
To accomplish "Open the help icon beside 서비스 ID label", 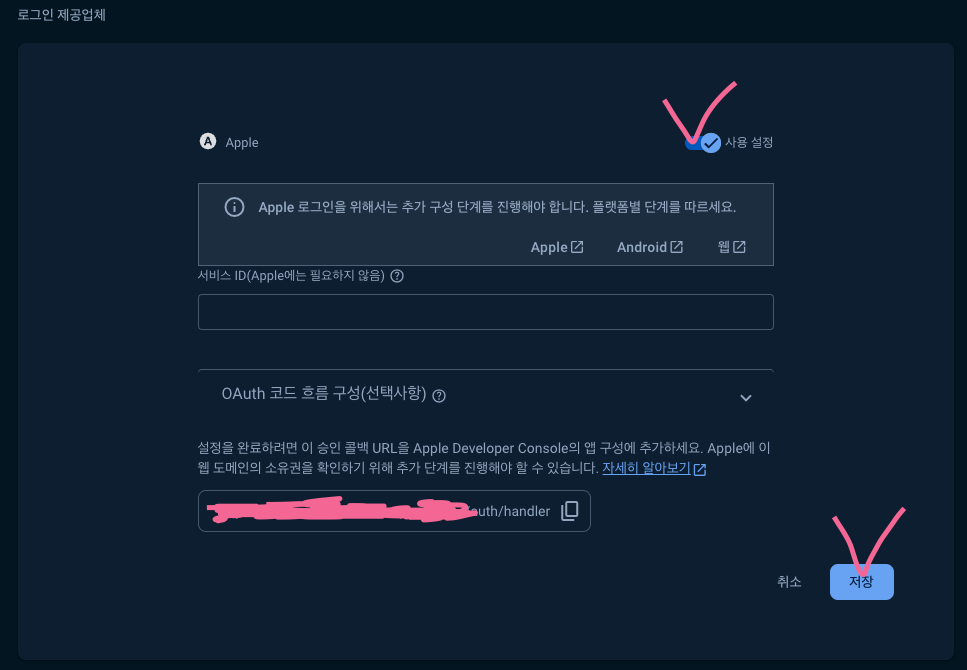I will (397, 276).
